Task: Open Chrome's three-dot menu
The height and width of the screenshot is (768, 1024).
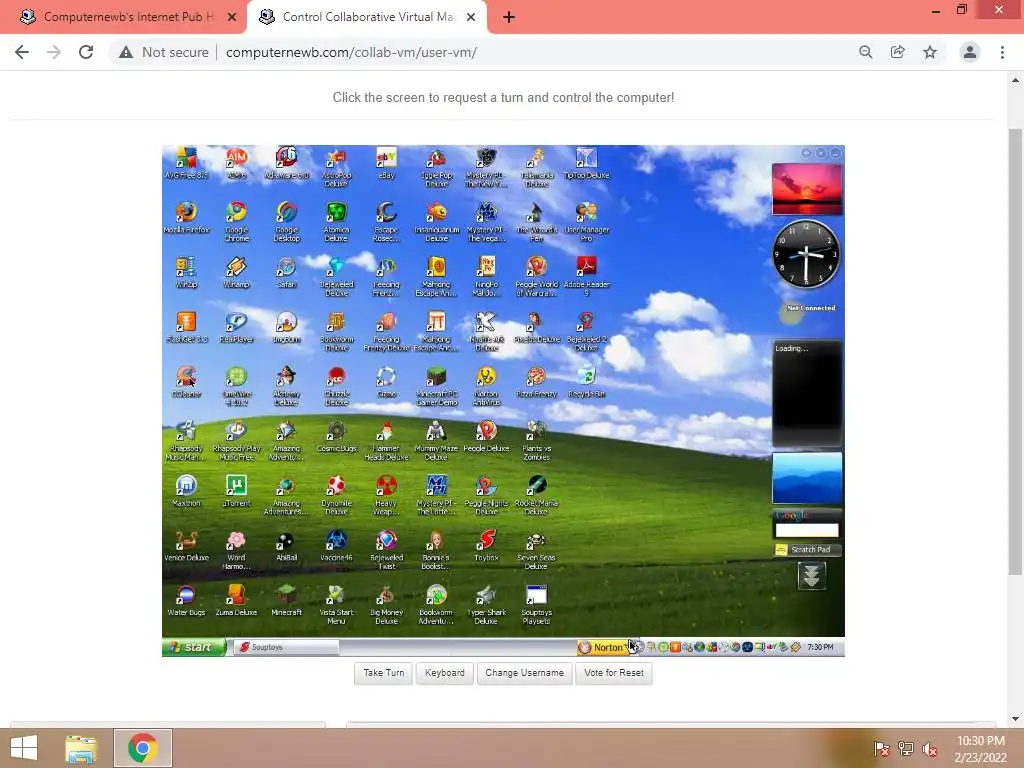Action: click(x=1002, y=52)
